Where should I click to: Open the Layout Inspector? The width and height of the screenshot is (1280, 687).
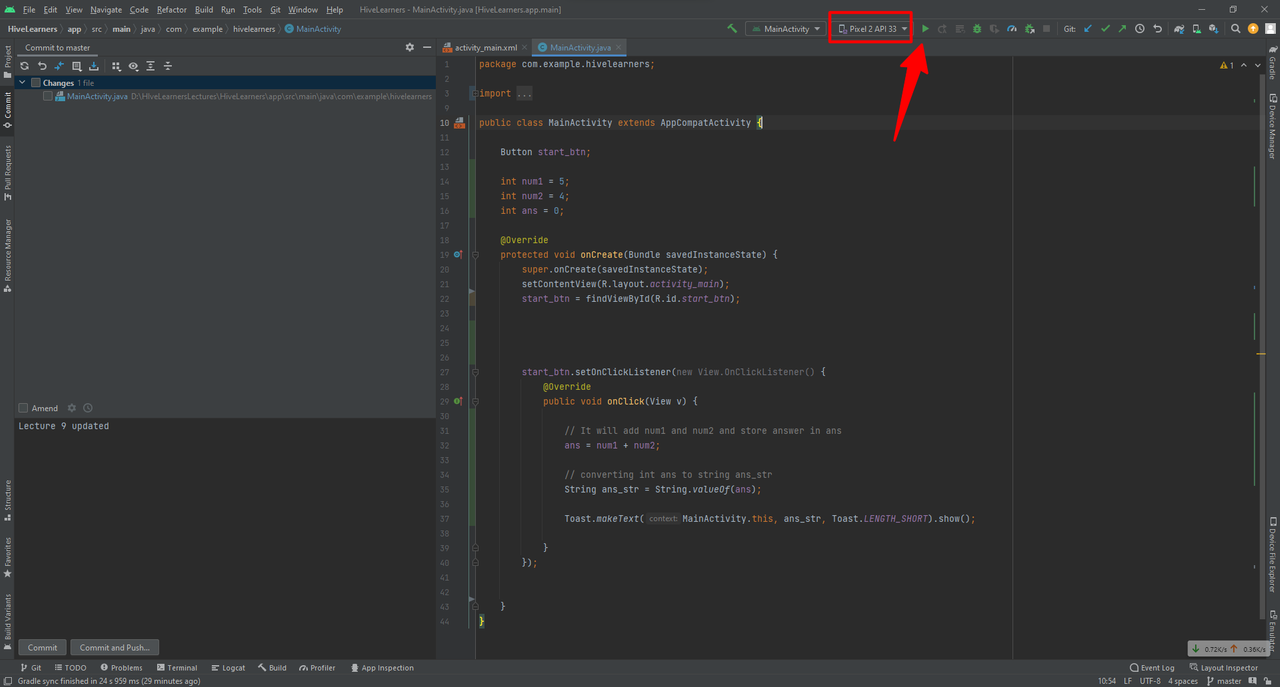tap(1224, 668)
